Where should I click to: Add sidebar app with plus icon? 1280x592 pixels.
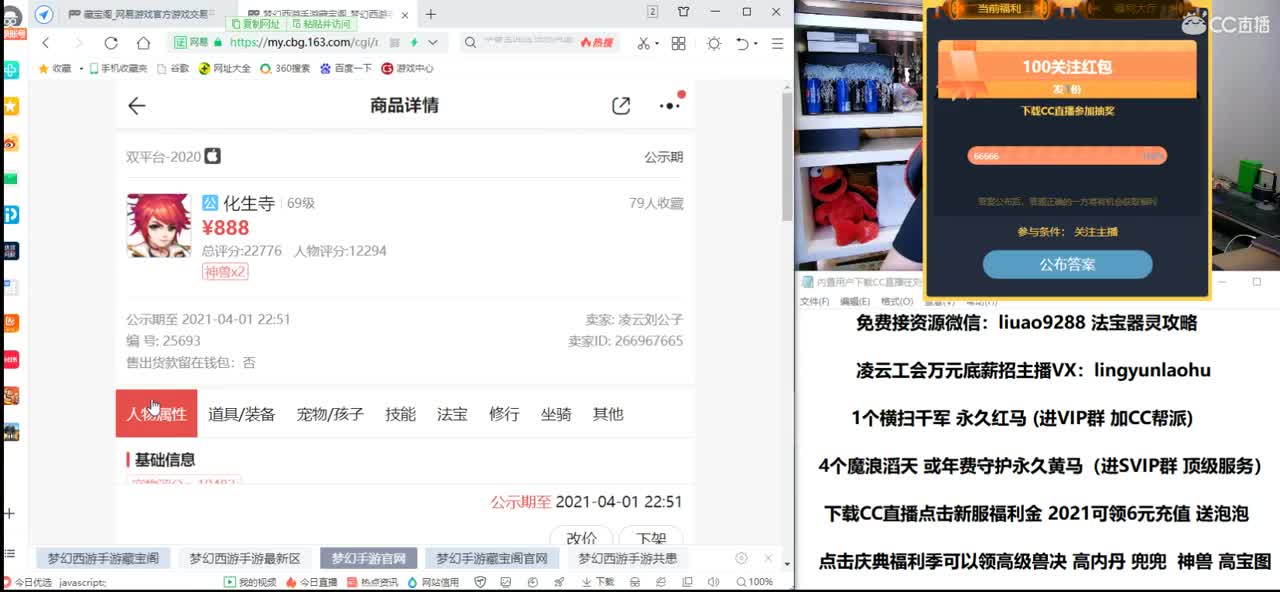(x=10, y=513)
